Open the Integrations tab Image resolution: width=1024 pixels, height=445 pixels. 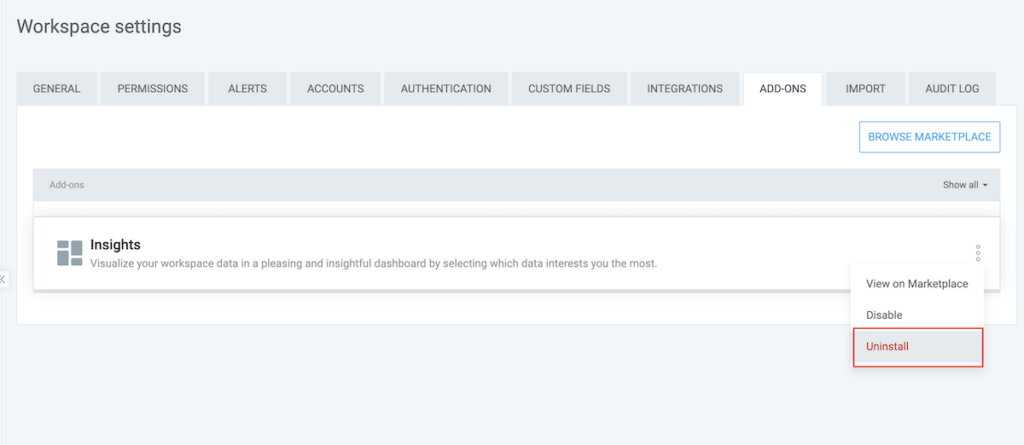tap(684, 89)
